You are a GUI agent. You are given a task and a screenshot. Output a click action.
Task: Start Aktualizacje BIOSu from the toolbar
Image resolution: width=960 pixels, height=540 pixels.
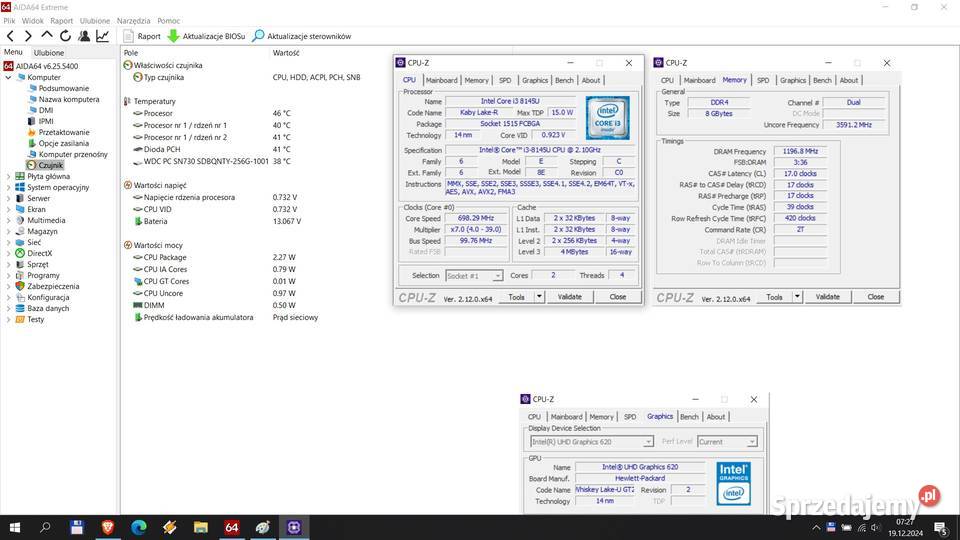click(x=206, y=36)
